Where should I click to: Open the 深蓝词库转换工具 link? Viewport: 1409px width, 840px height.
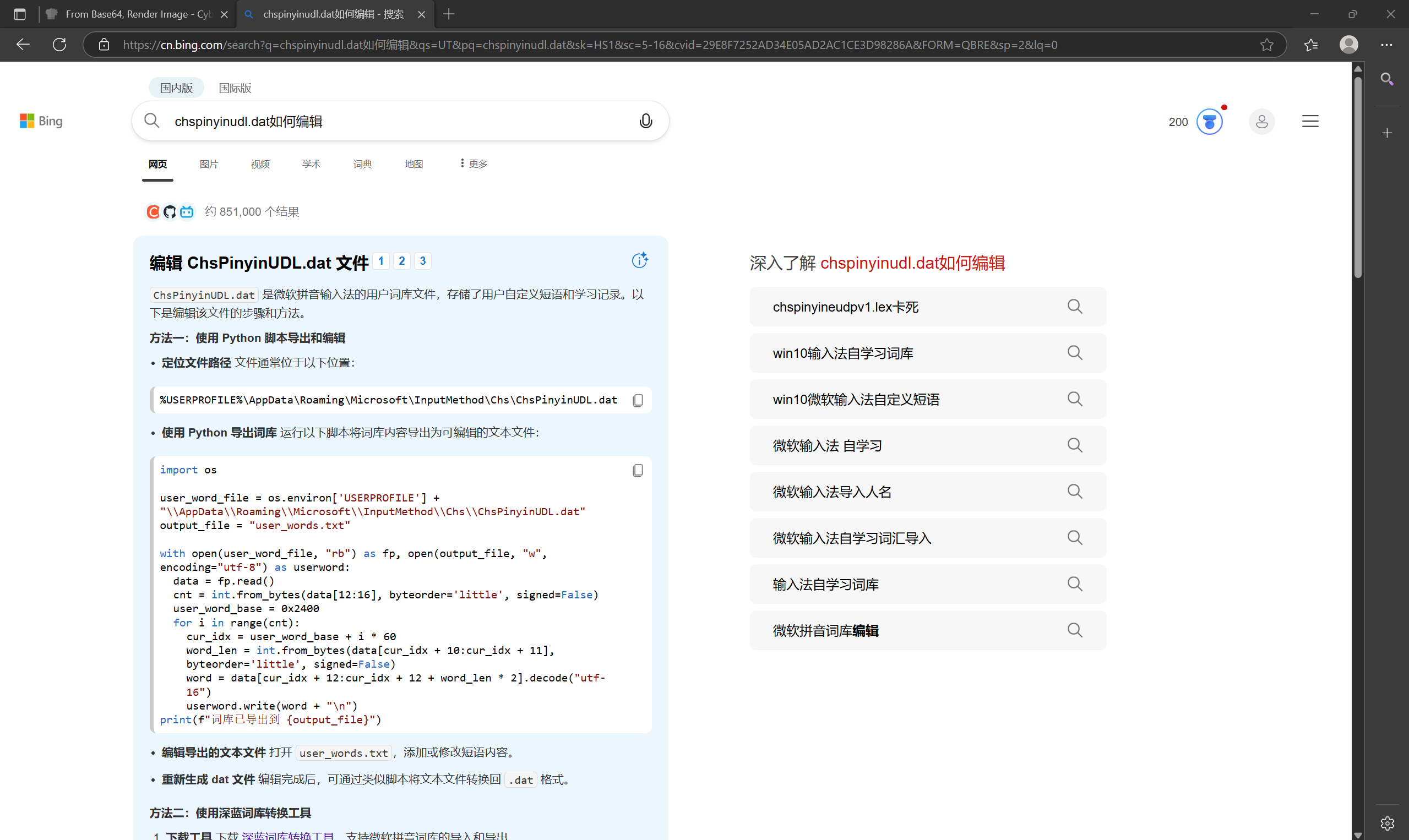pos(289,836)
